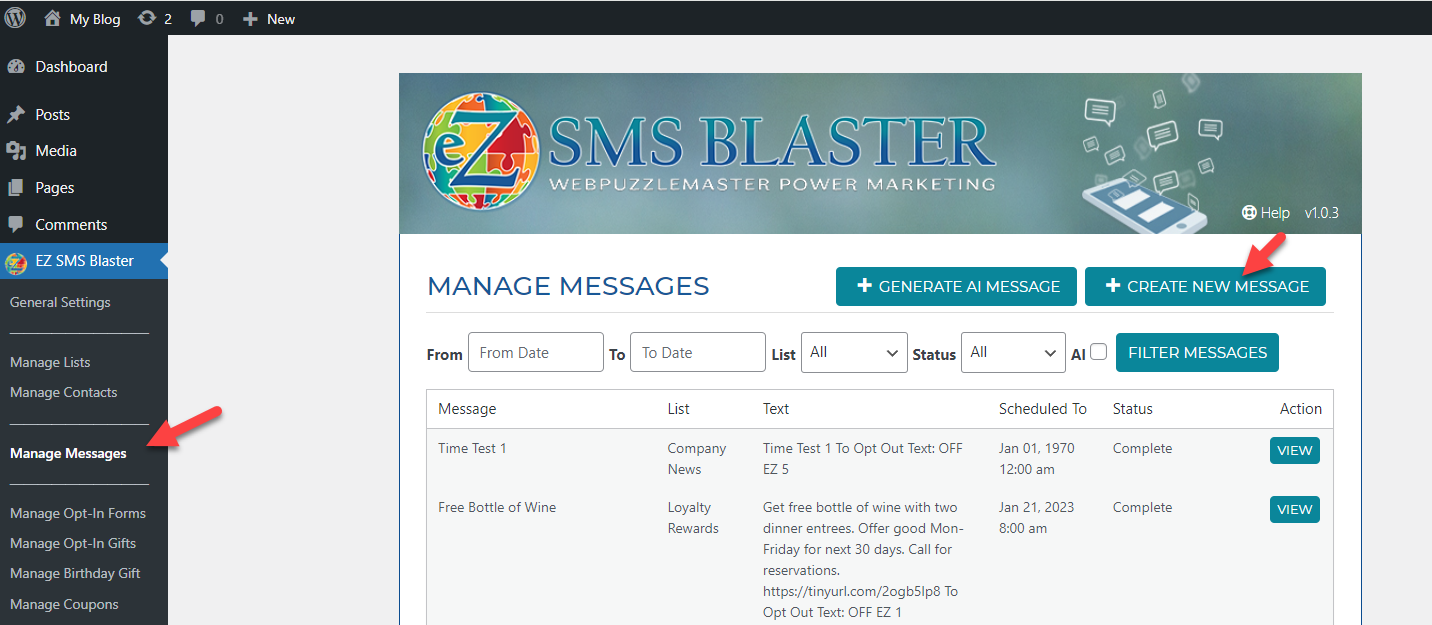Click the updates icon showing 2
Image resolution: width=1432 pixels, height=625 pixels.
pos(147,18)
